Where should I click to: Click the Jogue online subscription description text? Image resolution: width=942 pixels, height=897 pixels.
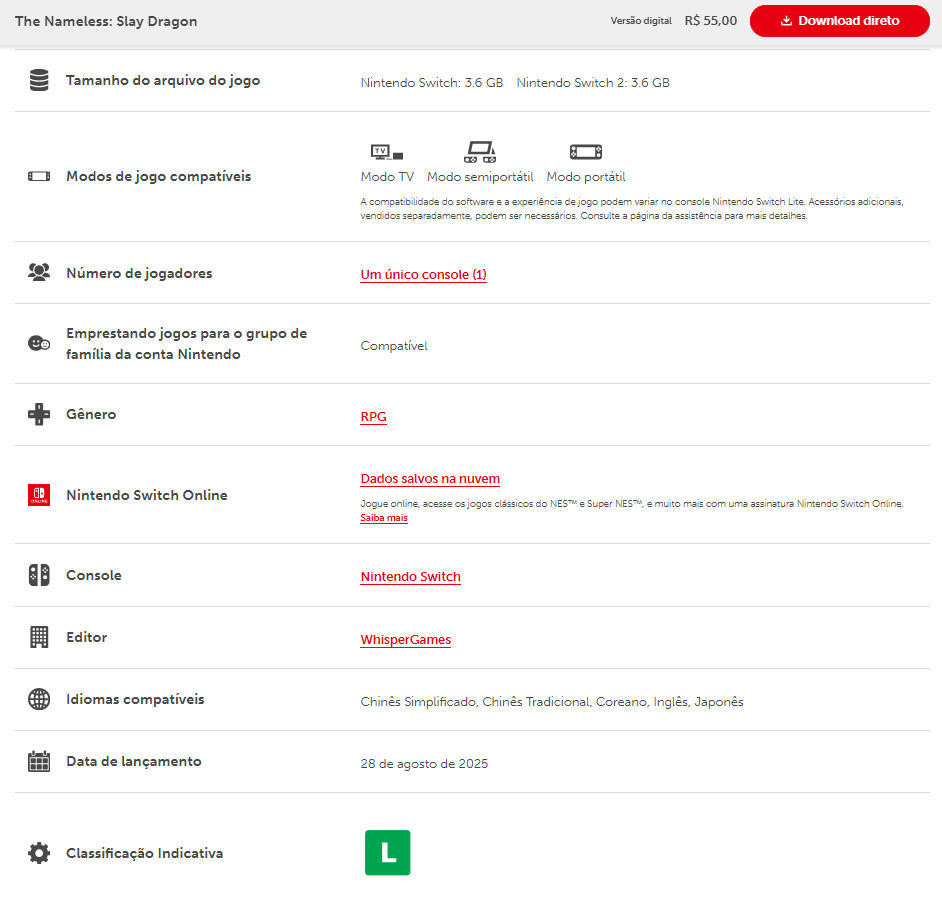(632, 504)
